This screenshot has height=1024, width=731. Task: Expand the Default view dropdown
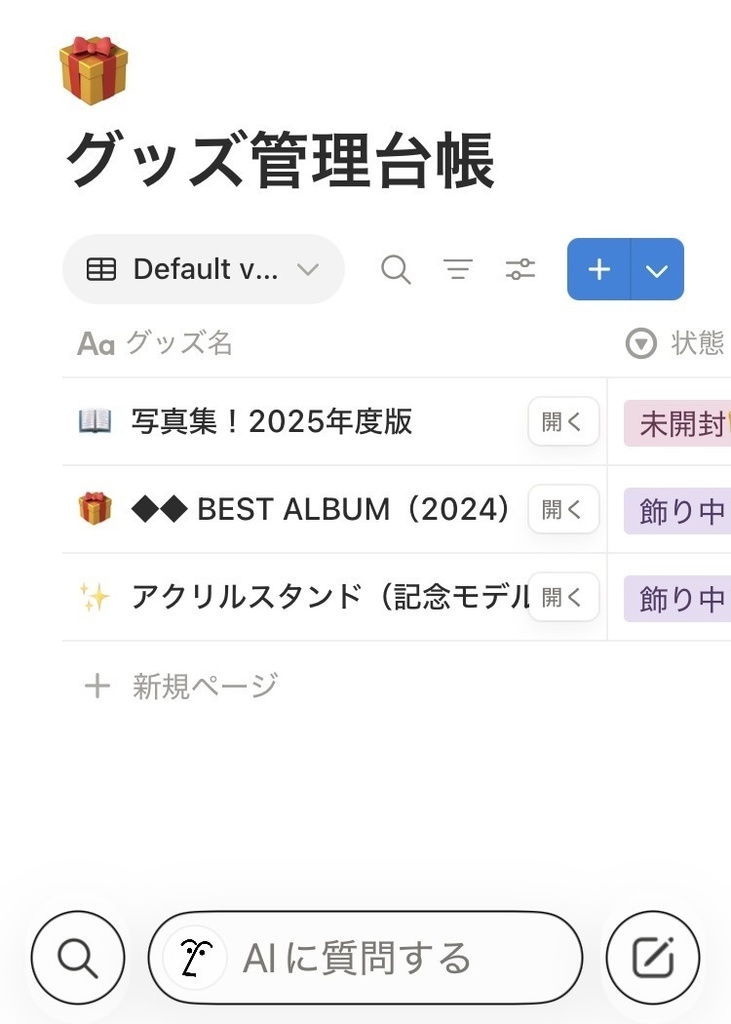point(204,269)
